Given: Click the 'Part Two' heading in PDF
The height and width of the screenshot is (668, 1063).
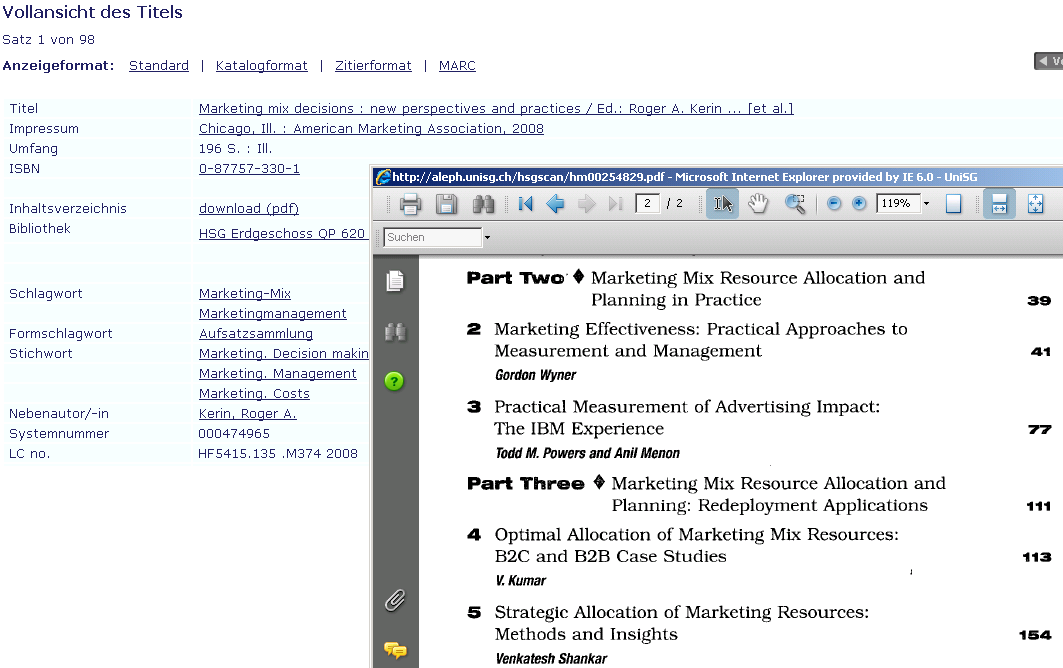Looking at the screenshot, I should point(516,278).
